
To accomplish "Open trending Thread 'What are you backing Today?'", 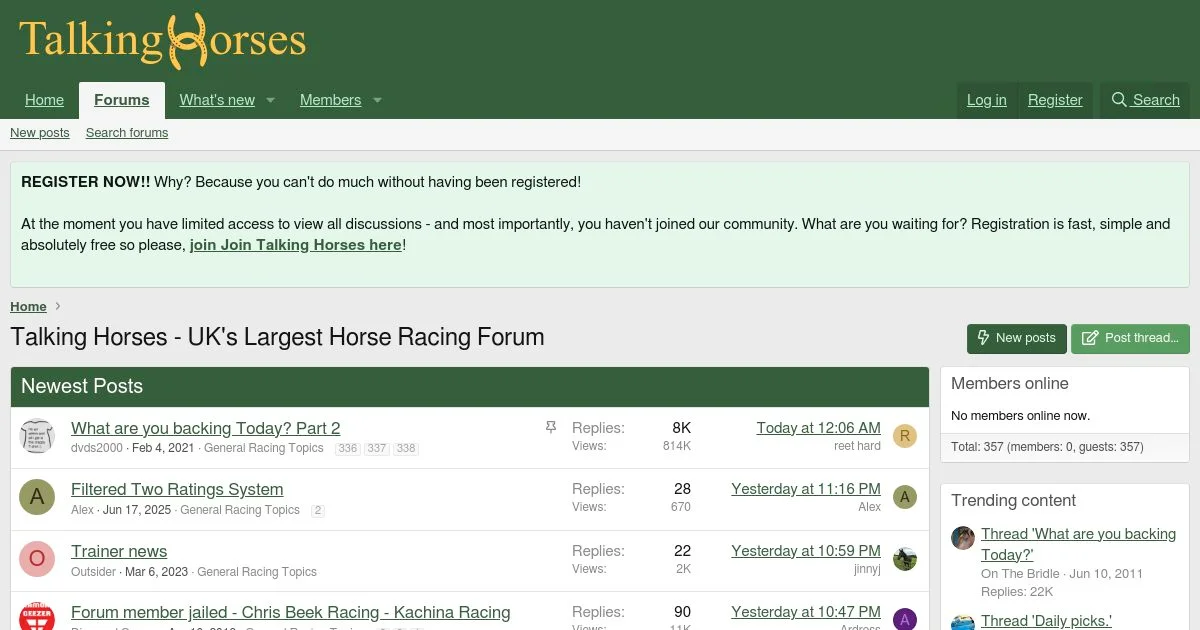I will [1078, 544].
